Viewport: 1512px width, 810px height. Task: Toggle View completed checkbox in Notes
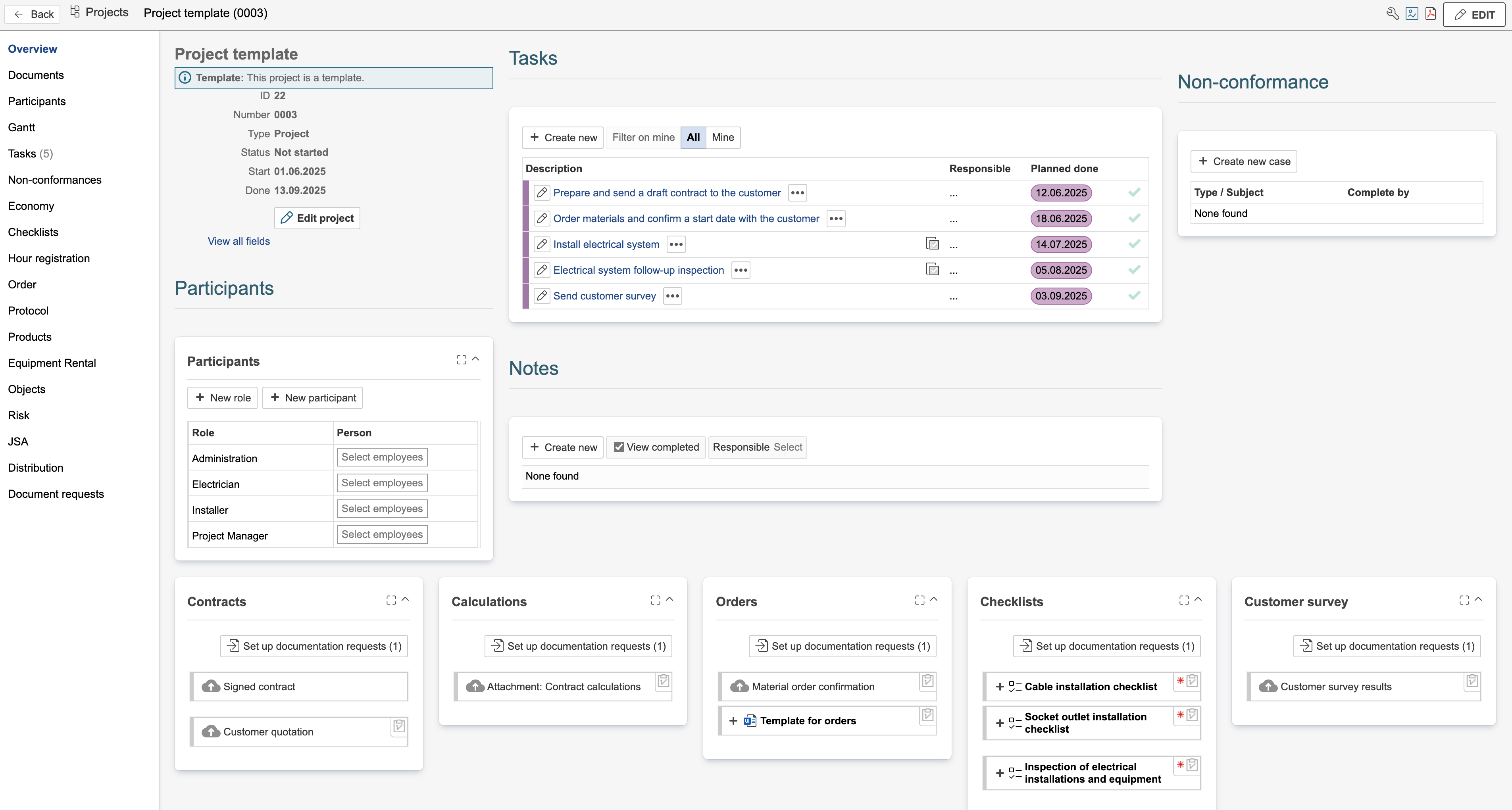pyautogui.click(x=619, y=447)
